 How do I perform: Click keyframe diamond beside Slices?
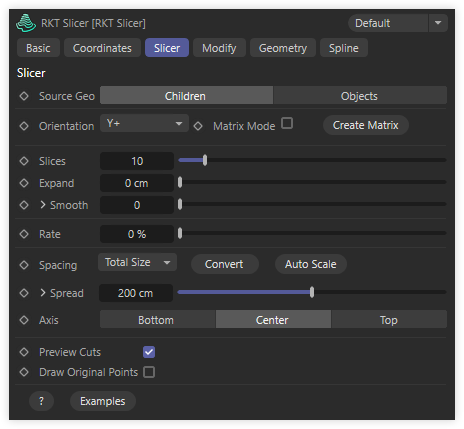24,161
